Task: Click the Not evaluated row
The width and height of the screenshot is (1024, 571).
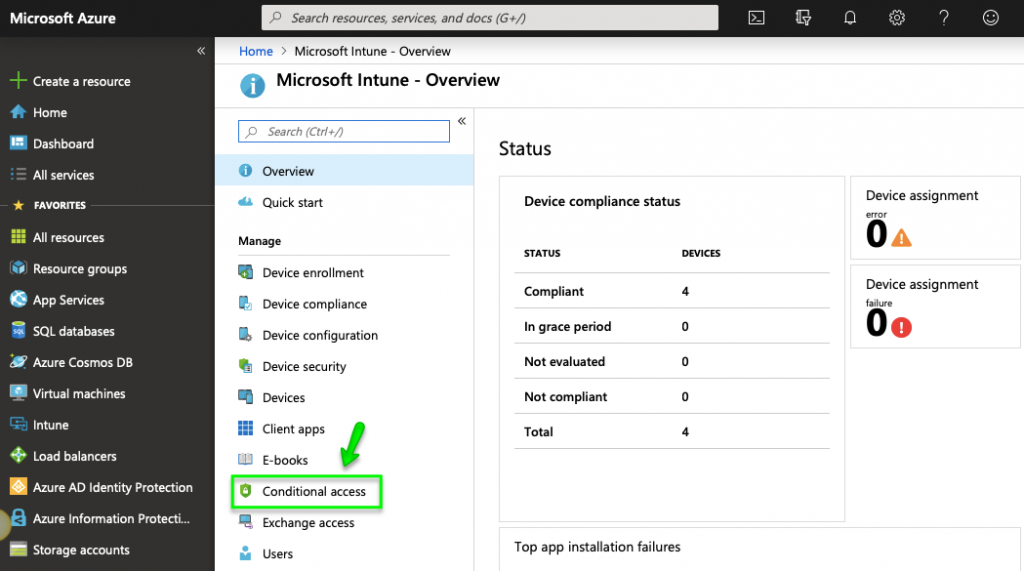Action: coord(672,361)
